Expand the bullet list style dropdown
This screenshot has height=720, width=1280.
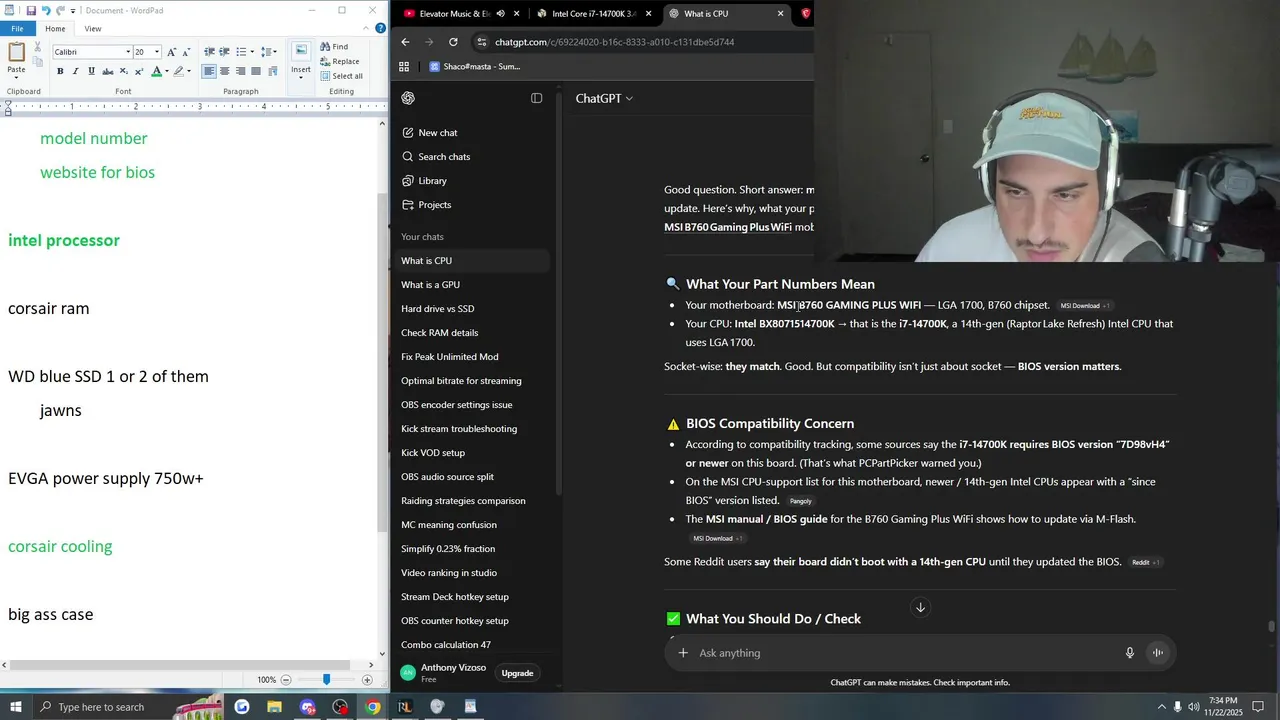252,52
